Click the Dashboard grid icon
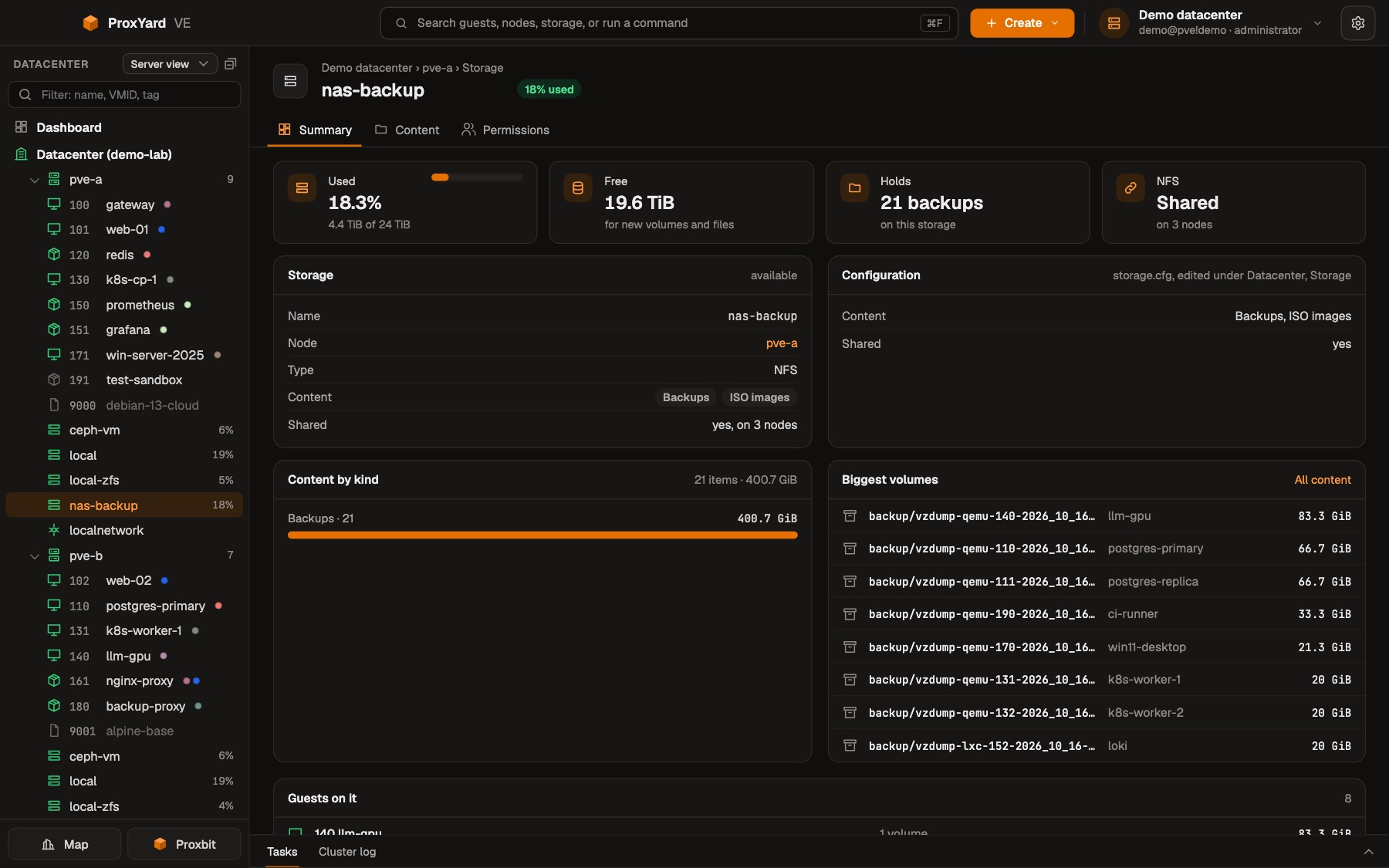This screenshot has height=868, width=1389. 22,127
